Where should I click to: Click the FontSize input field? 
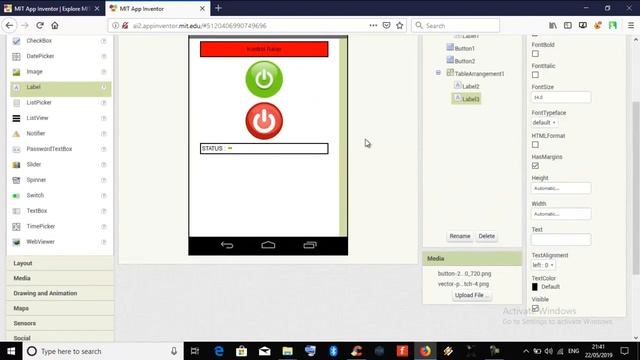(561, 97)
